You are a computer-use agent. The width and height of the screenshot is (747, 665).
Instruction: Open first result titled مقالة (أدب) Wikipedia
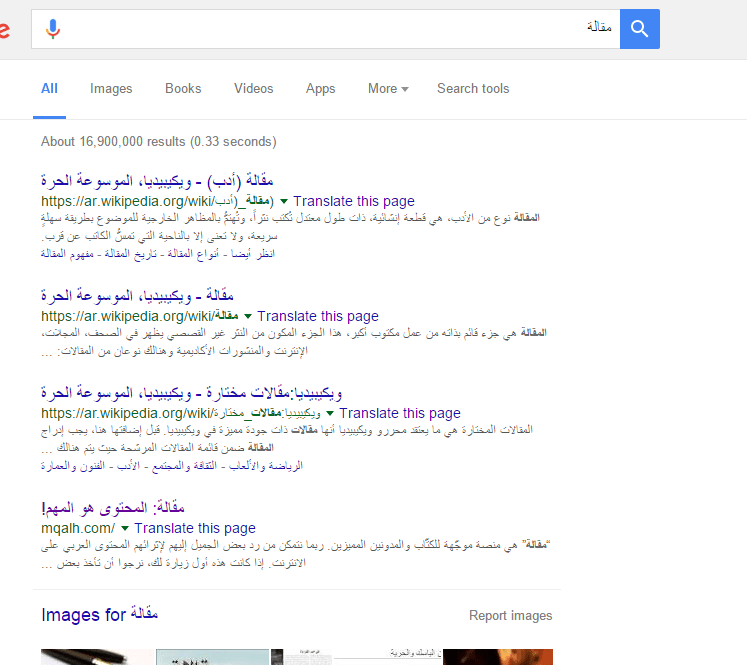tap(157, 181)
